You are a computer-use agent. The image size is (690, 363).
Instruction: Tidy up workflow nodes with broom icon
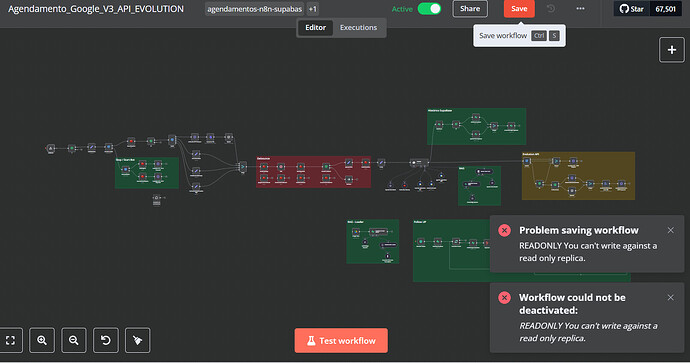pyautogui.click(x=138, y=340)
